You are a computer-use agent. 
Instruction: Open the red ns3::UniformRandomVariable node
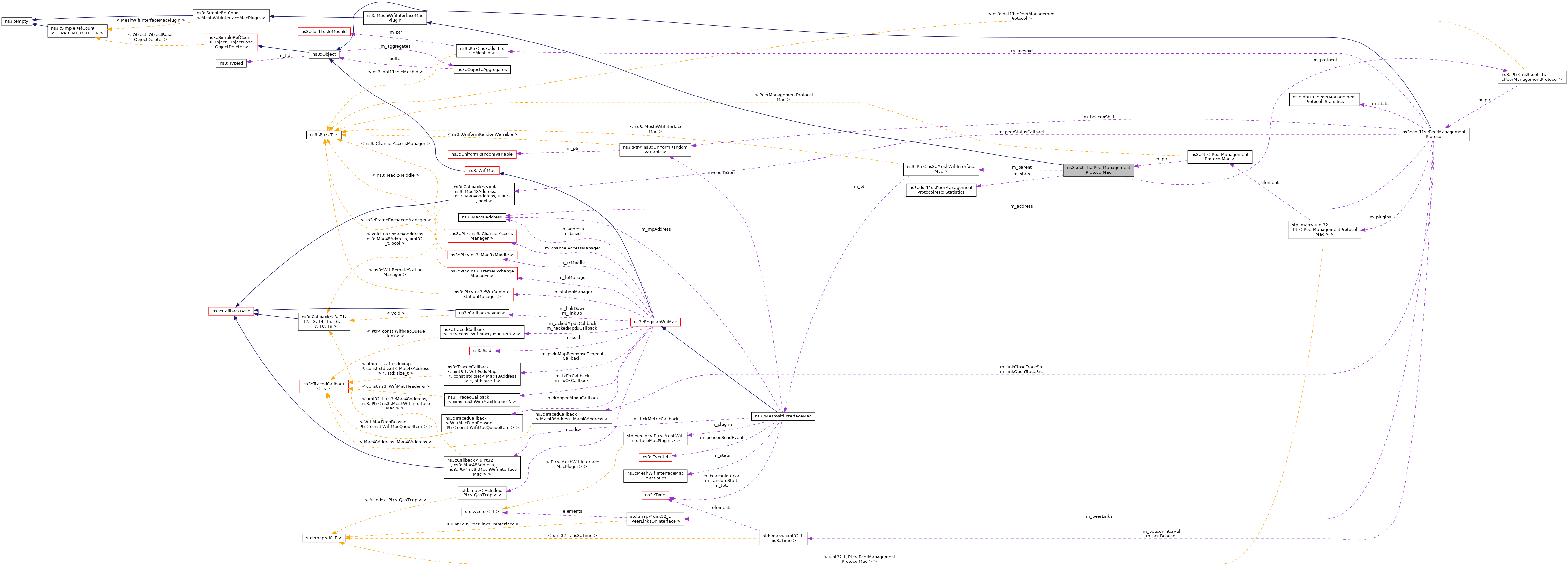coord(482,154)
